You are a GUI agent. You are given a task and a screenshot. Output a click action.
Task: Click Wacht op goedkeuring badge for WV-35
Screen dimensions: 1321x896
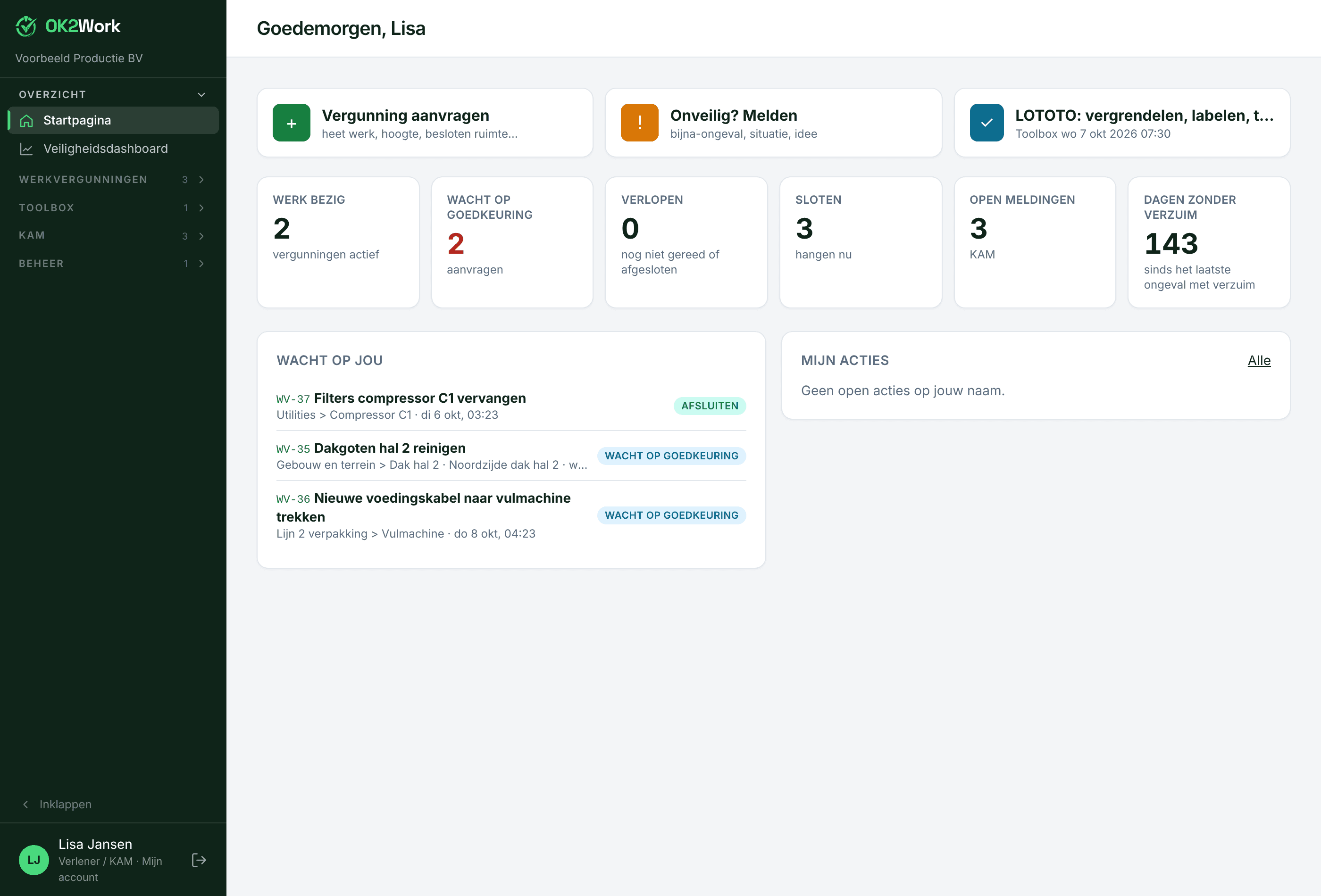pos(671,456)
